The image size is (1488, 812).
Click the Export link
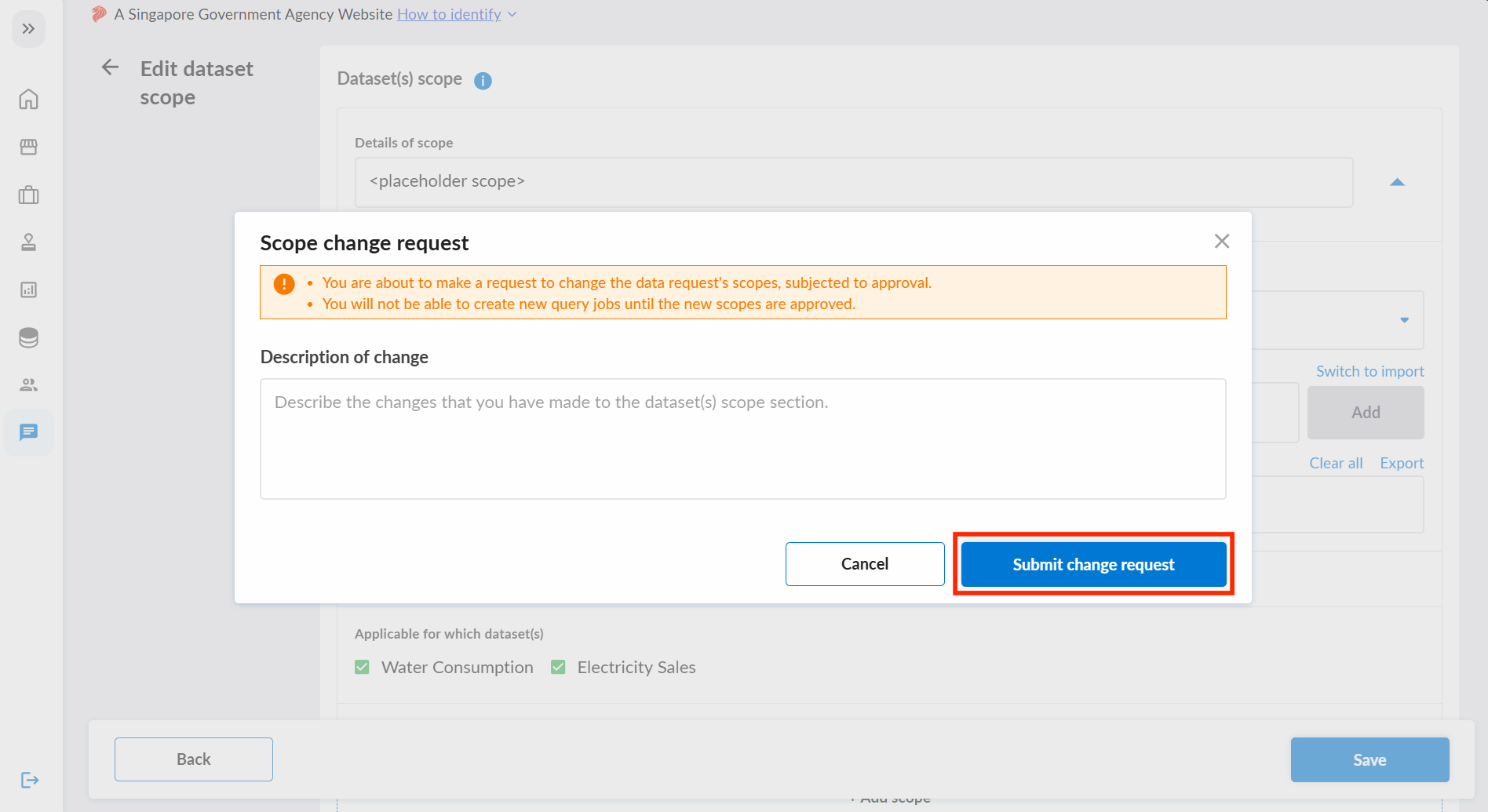[1402, 463]
